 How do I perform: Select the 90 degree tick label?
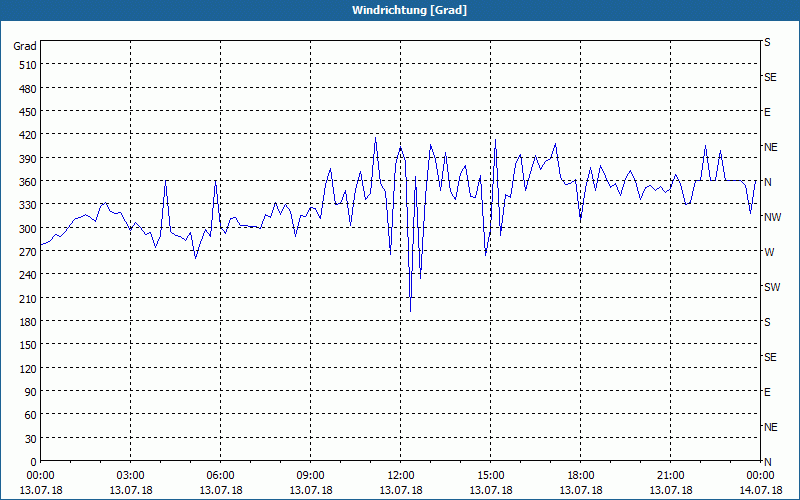click(x=31, y=392)
